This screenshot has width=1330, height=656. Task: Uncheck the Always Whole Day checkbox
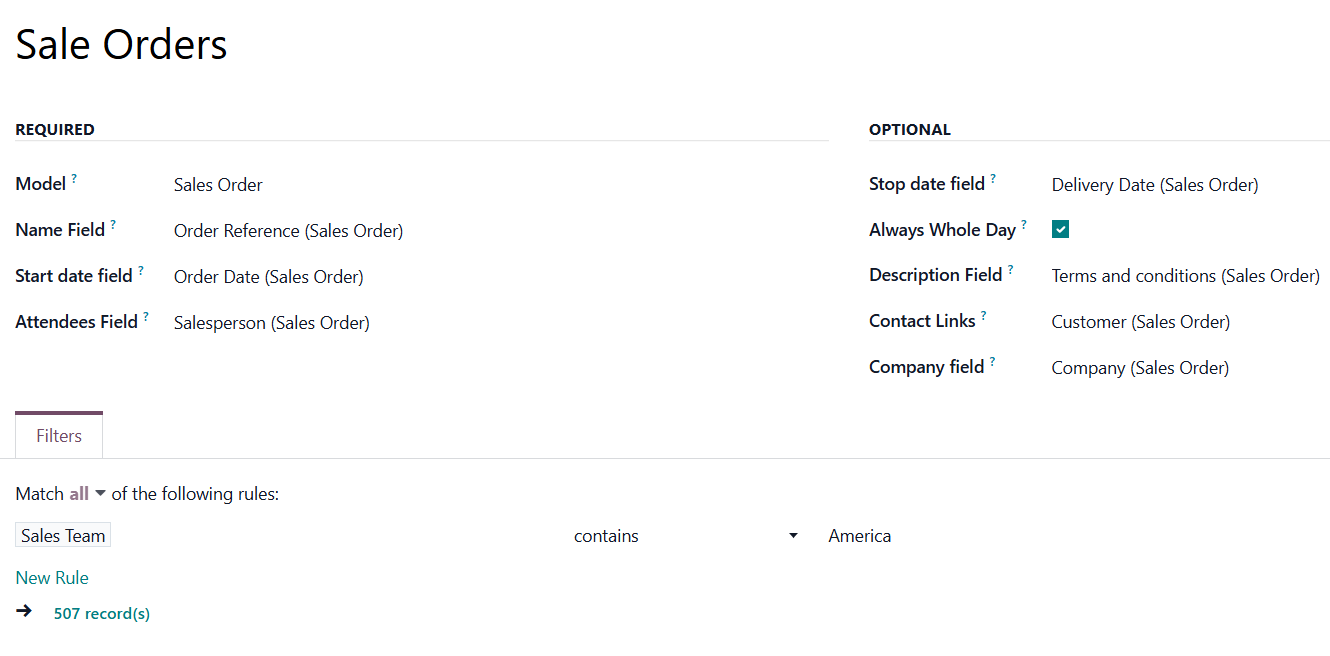pyautogui.click(x=1060, y=230)
